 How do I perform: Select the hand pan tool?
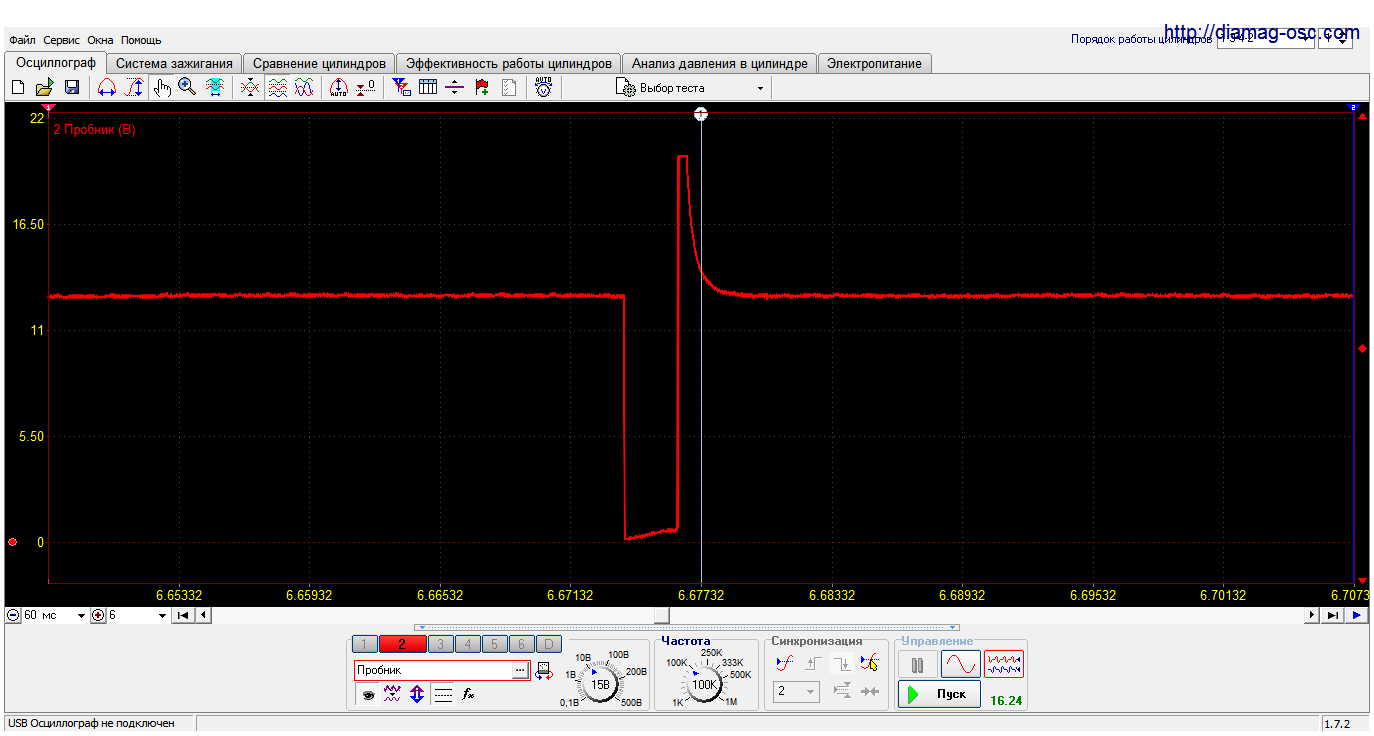162,88
